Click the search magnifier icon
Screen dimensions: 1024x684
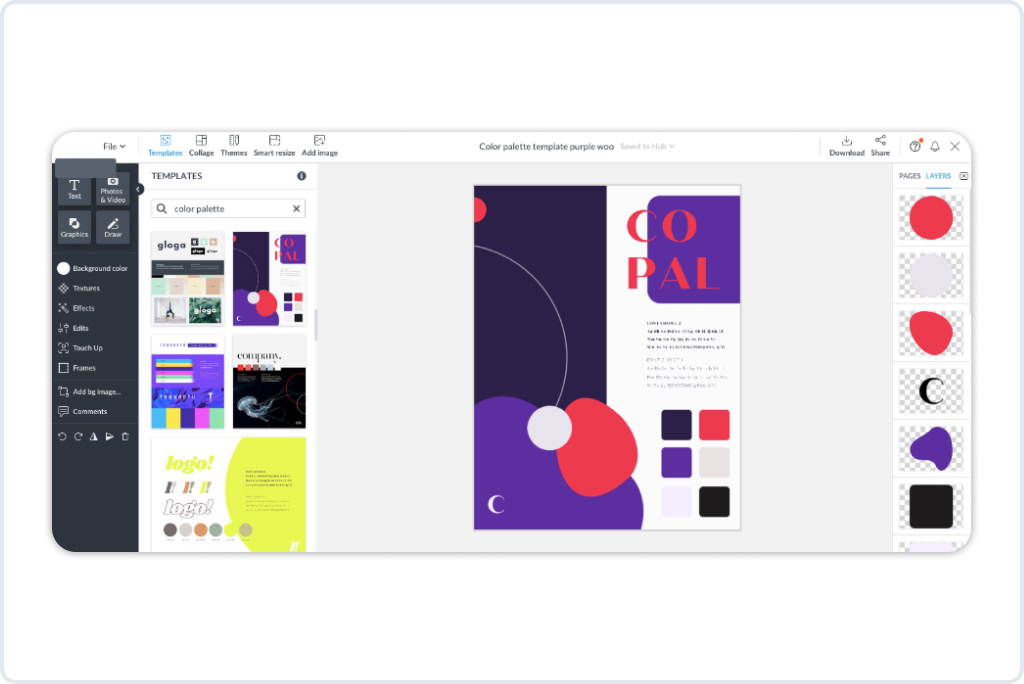click(x=162, y=208)
